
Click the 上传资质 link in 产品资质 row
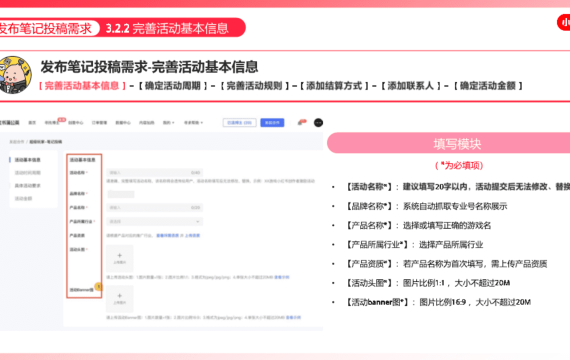point(192,236)
